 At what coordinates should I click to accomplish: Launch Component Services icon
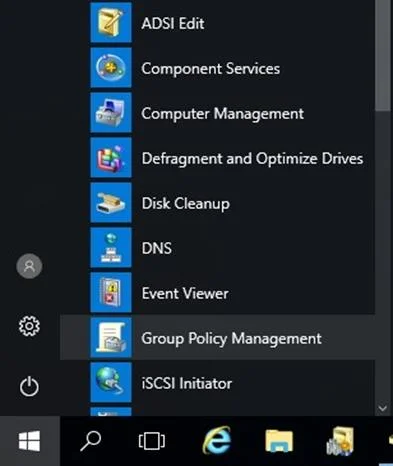tap(111, 68)
